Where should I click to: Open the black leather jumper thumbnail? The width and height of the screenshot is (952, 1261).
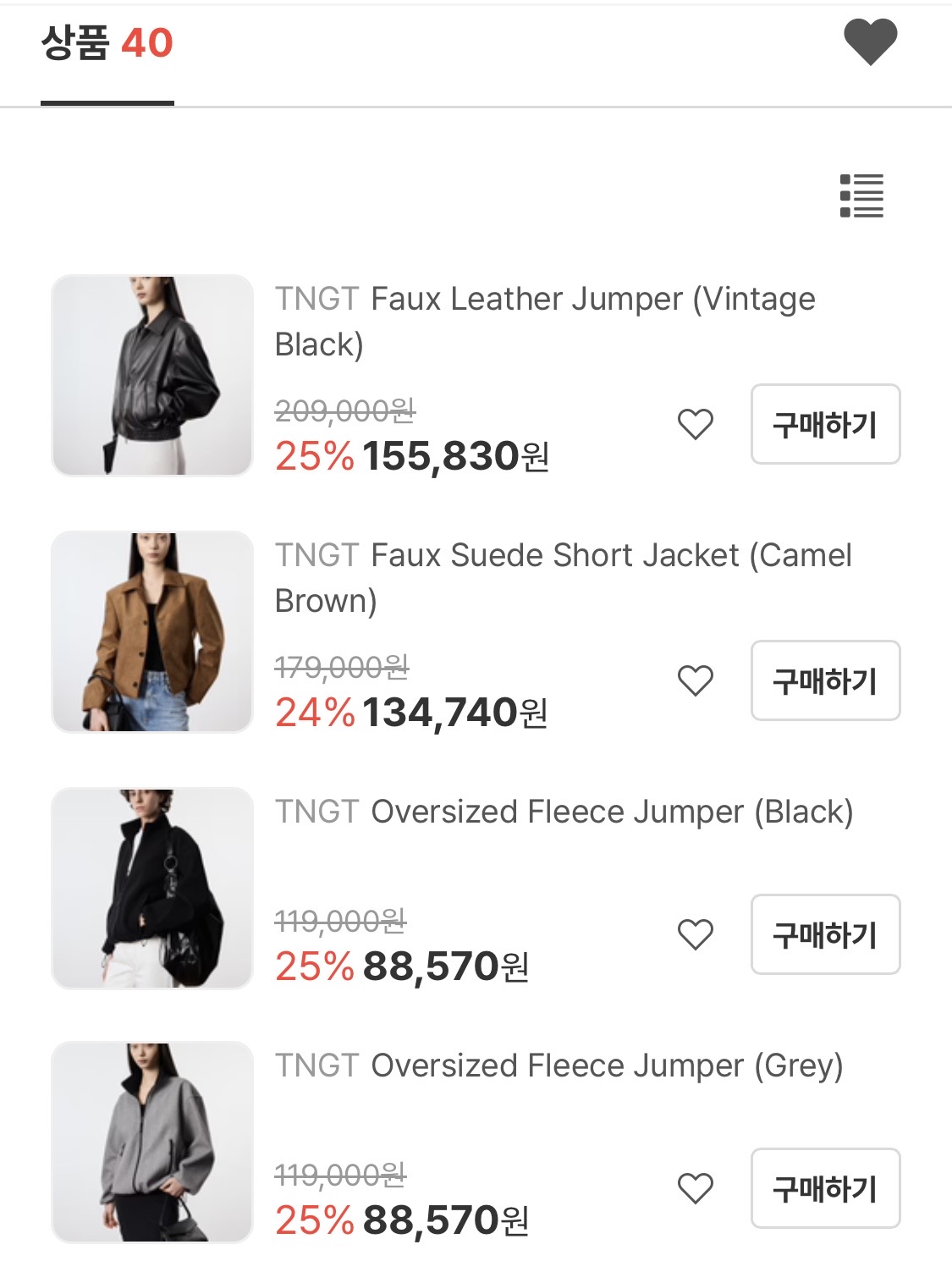coord(152,376)
